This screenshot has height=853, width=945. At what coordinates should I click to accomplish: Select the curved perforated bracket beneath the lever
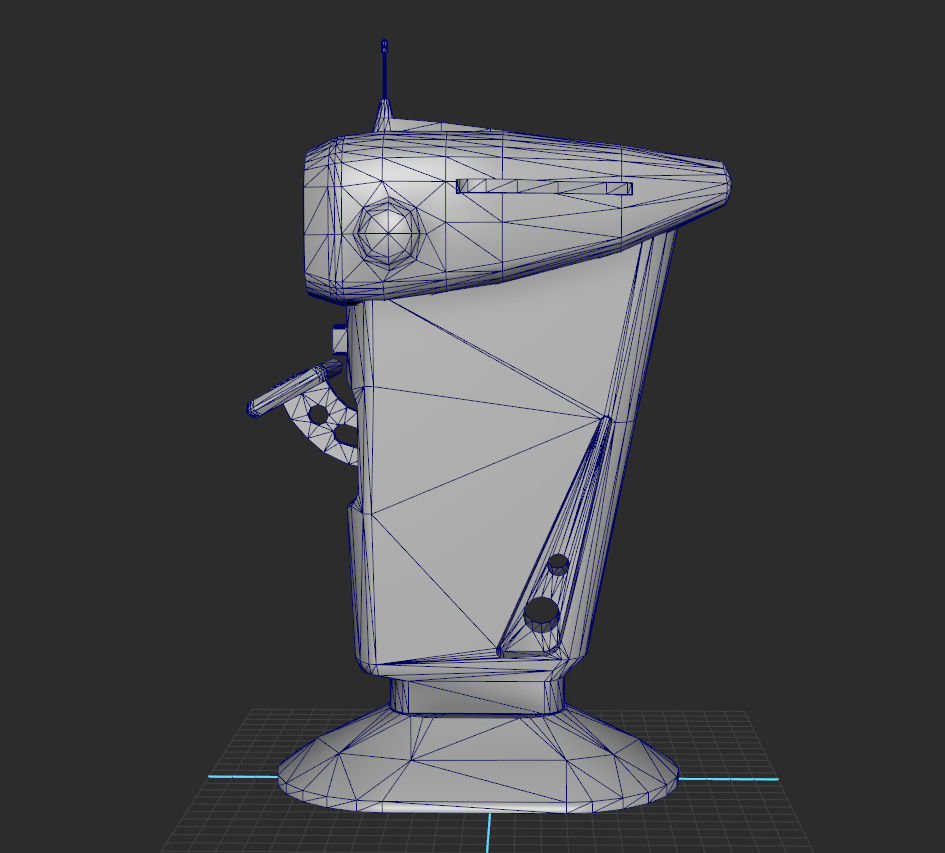tap(322, 422)
